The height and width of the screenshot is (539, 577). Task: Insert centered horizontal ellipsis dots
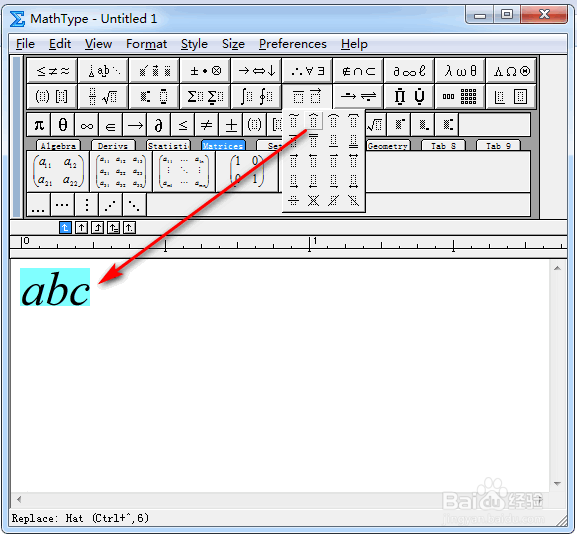click(x=62, y=205)
